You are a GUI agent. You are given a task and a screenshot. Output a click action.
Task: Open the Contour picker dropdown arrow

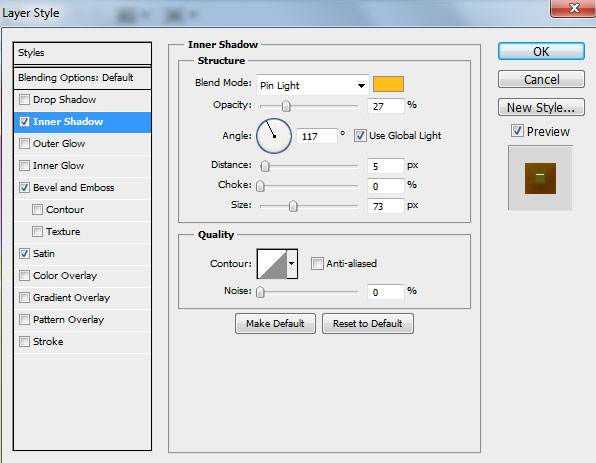tap(292, 264)
